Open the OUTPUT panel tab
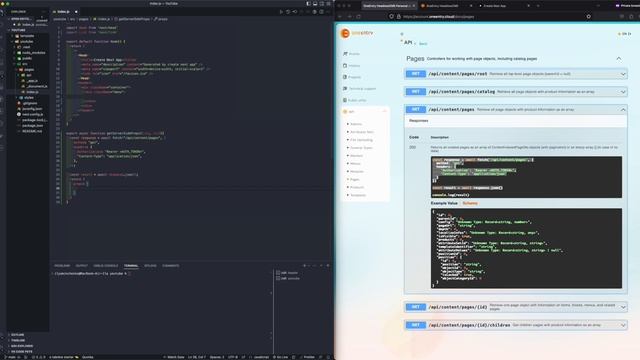 pyautogui.click(x=82, y=266)
